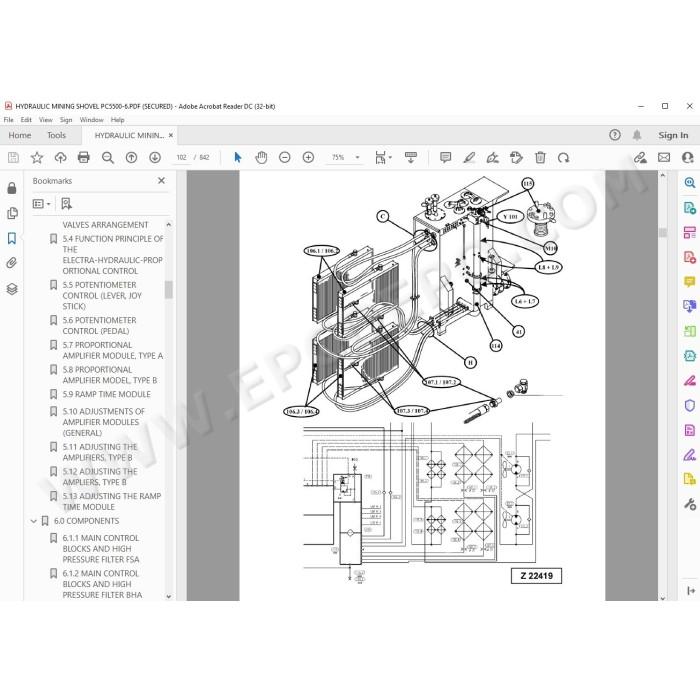Collapse the 6.0 COMPONENTS bookmark
Image resolution: width=700 pixels, height=700 pixels.
pyautogui.click(x=33, y=521)
